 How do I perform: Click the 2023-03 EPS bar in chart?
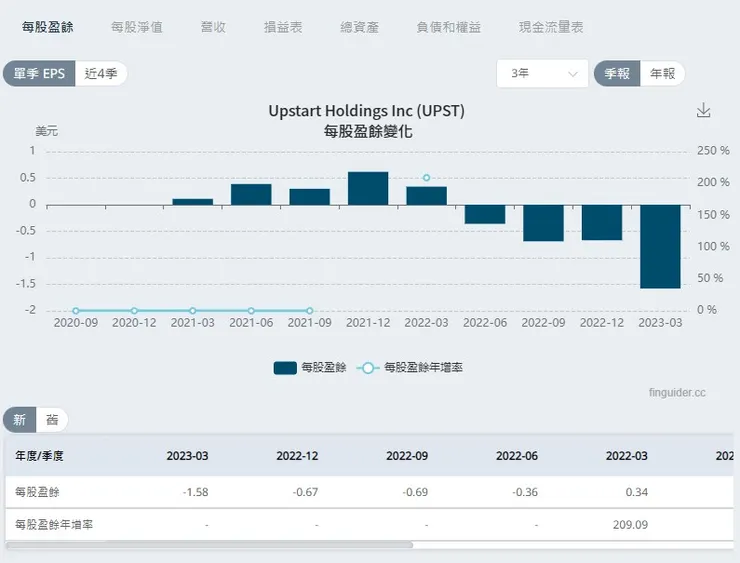[x=660, y=246]
